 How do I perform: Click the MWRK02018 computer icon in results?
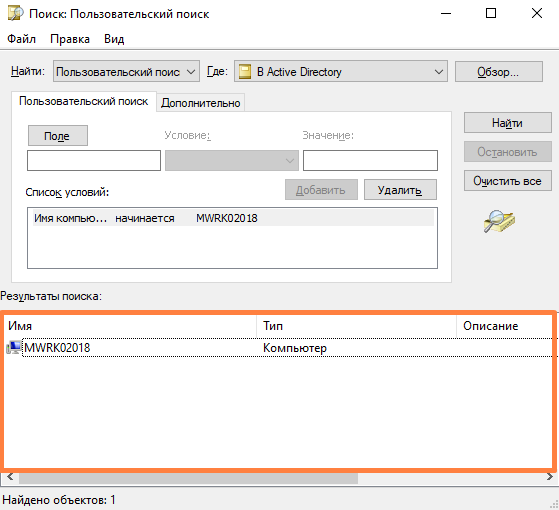point(14,347)
